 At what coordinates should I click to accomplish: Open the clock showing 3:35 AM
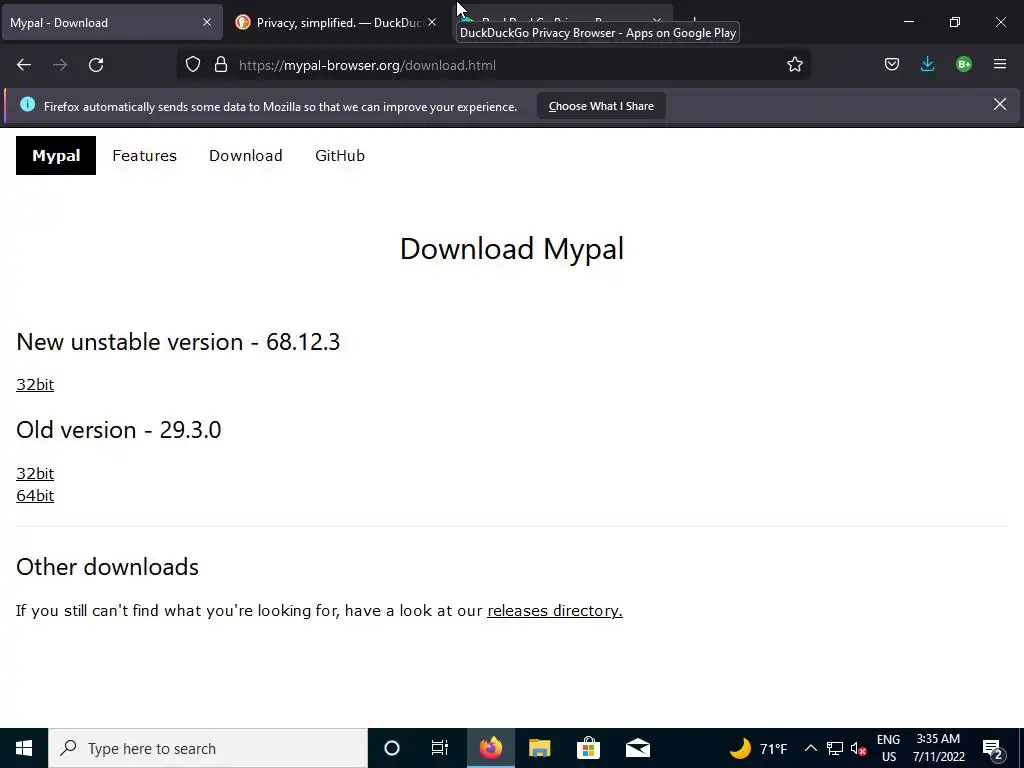click(x=938, y=748)
